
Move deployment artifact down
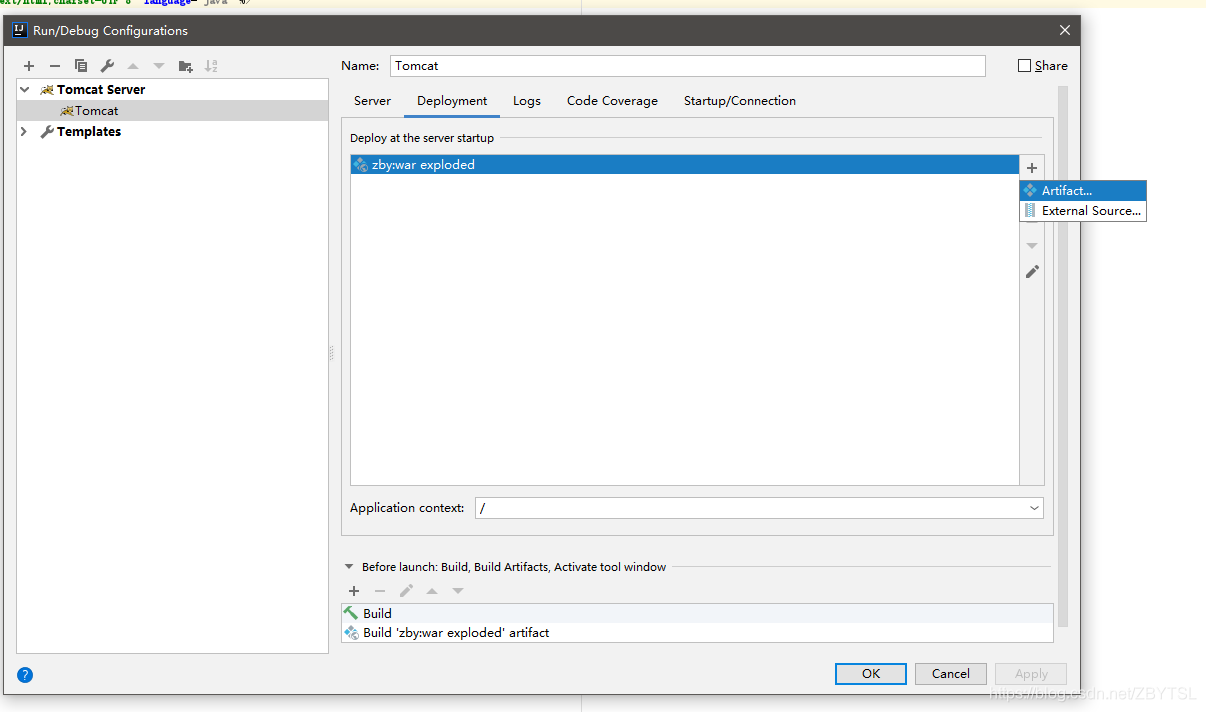[x=1032, y=246]
